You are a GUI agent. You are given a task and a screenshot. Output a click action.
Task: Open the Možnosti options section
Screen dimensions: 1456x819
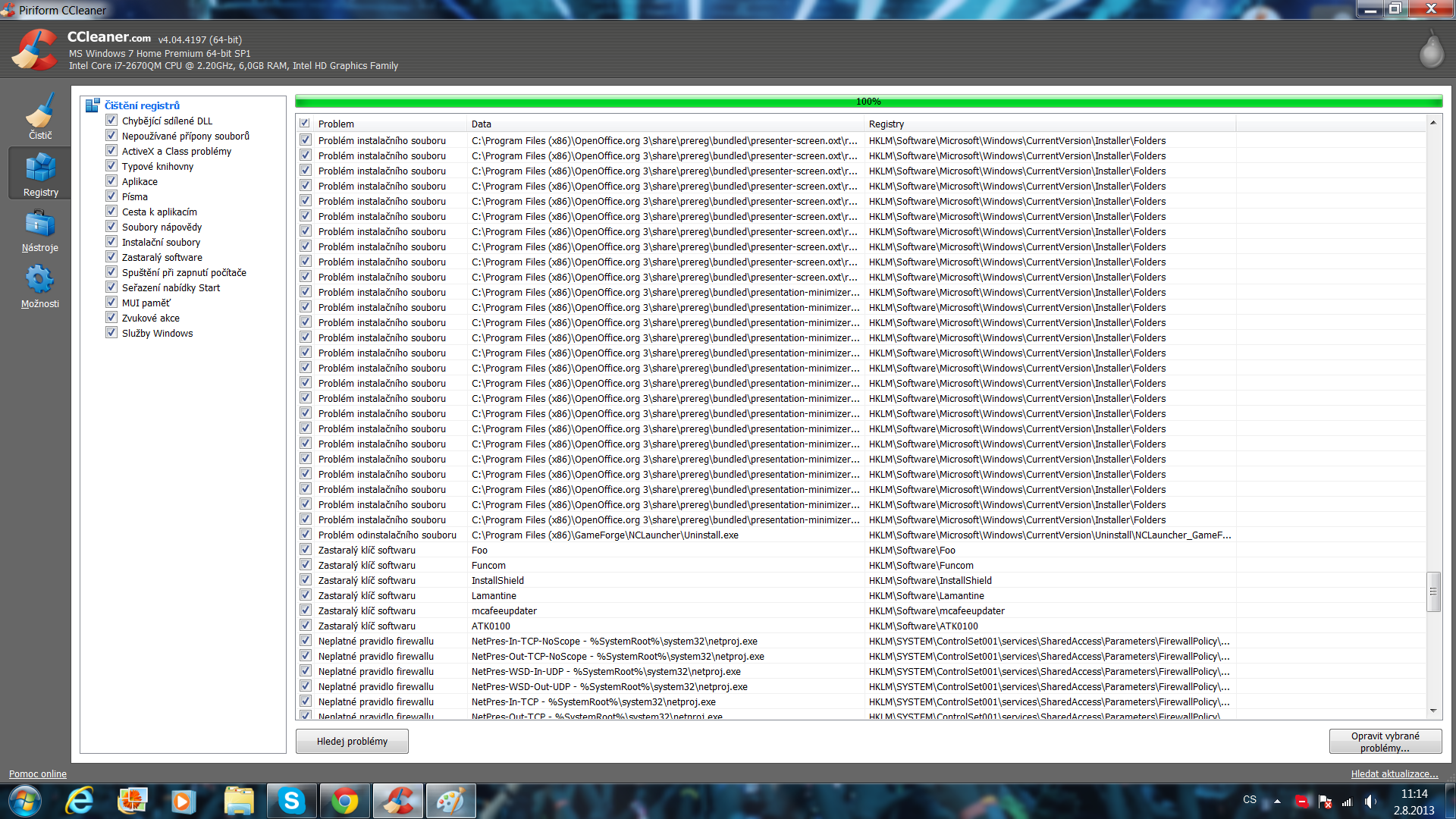tap(40, 287)
